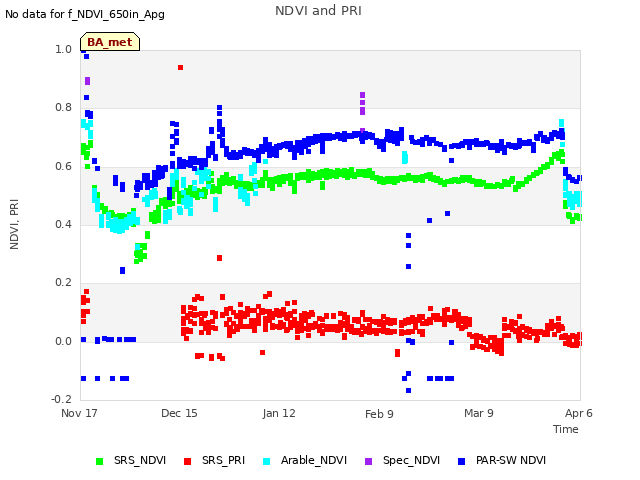
Task: Click the 0.2 y-axis tick label
Action: pos(63,282)
